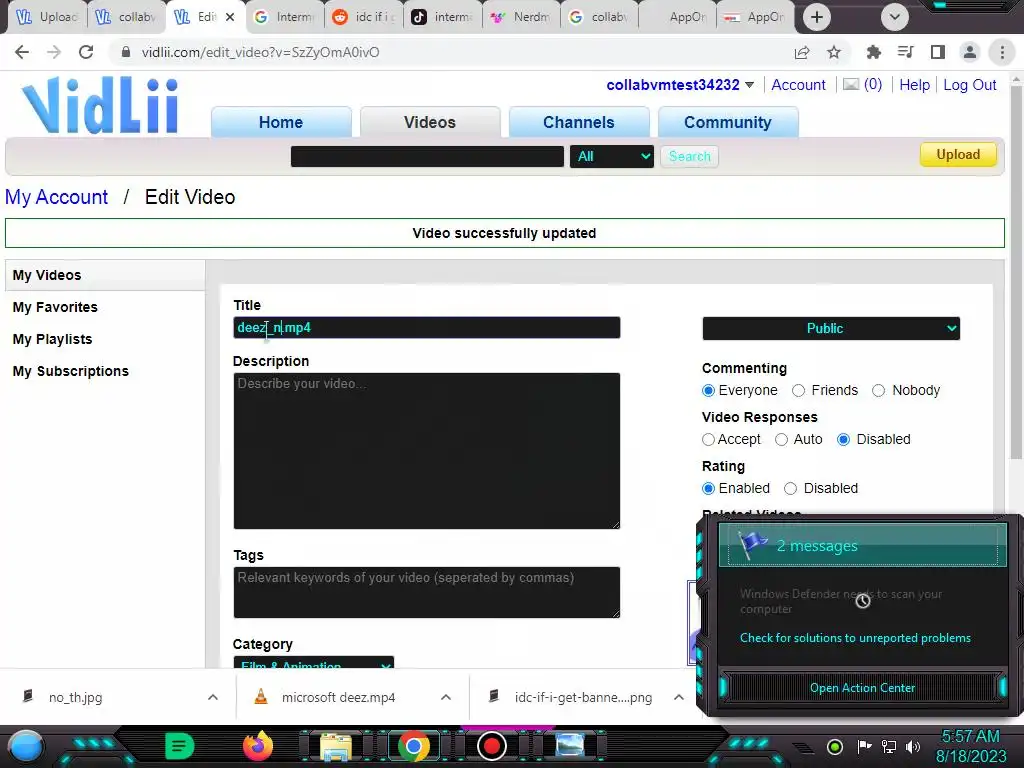Expand options for no_th.jpg download

(x=213, y=697)
